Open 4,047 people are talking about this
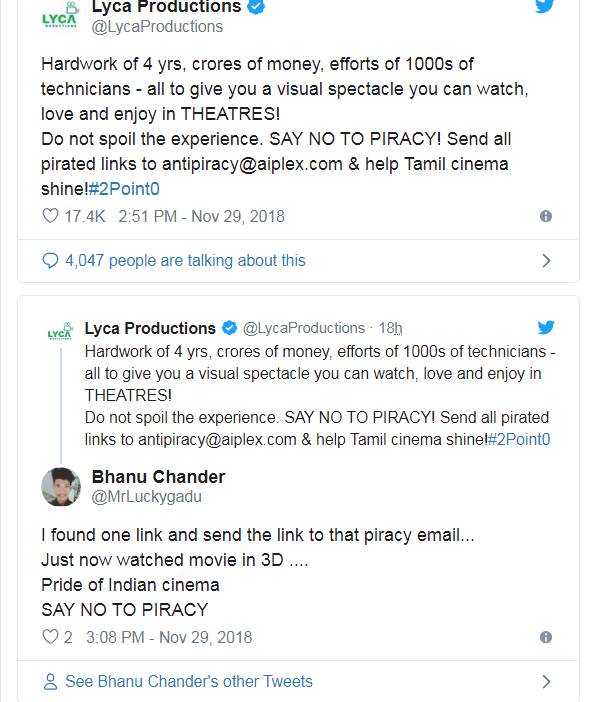Screen dimensions: 607x702 pyautogui.click(x=185, y=261)
